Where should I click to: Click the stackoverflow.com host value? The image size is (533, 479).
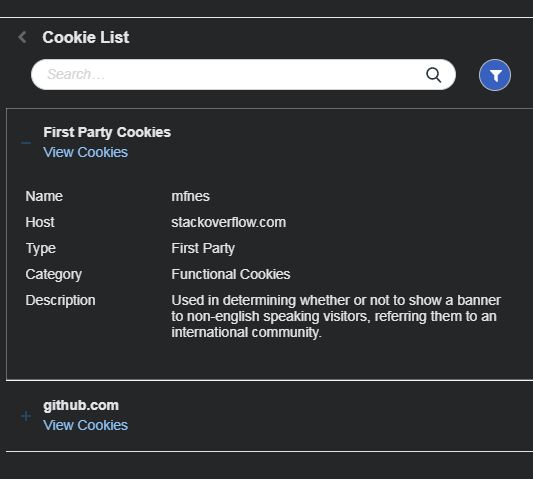click(229, 222)
